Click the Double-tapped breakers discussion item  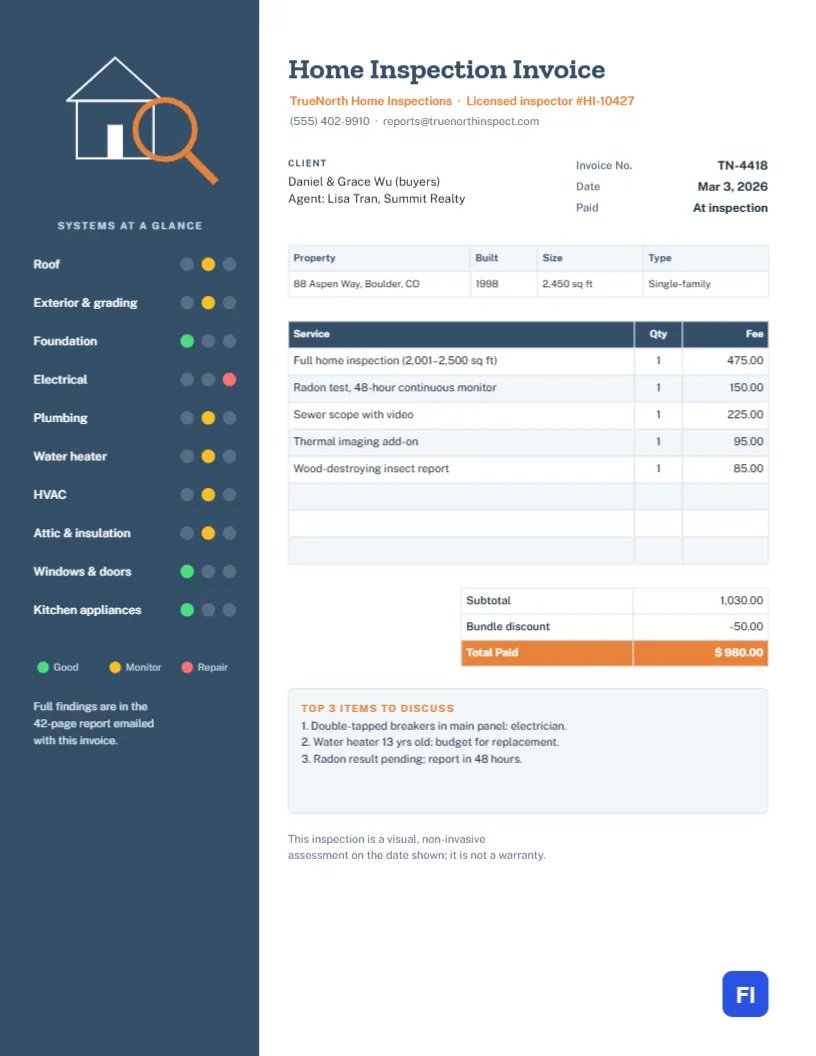coord(434,726)
